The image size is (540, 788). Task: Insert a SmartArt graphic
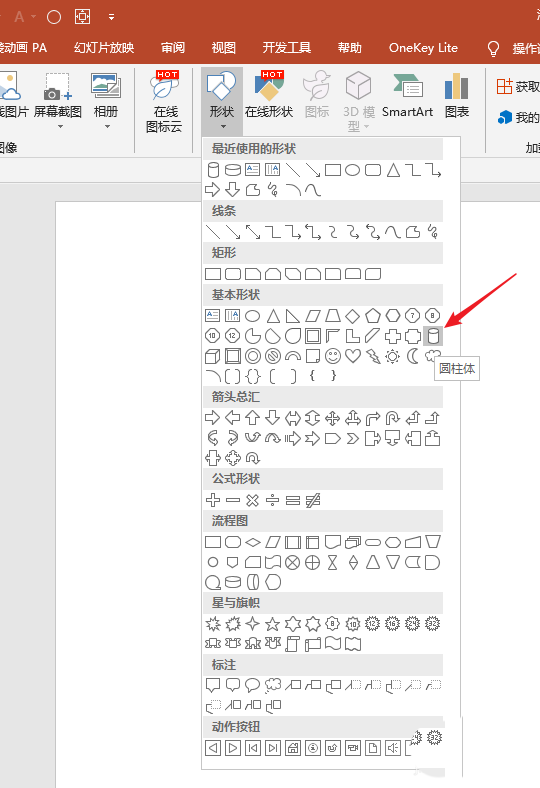[x=407, y=95]
